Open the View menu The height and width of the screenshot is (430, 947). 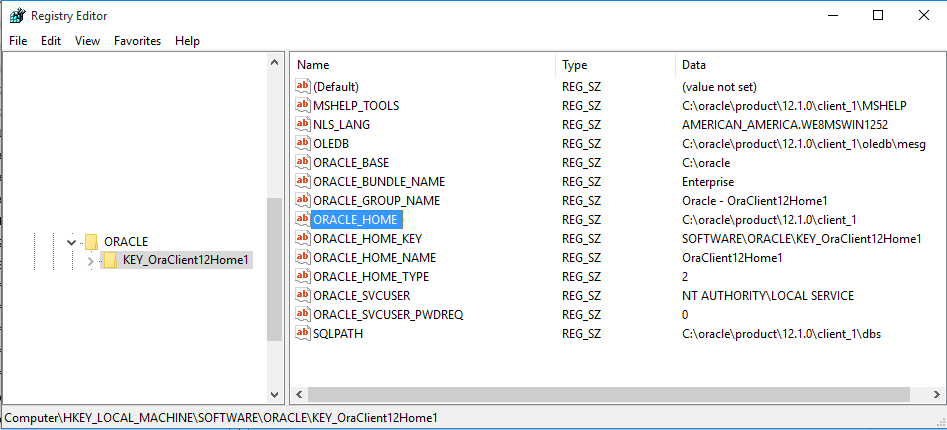tap(87, 41)
